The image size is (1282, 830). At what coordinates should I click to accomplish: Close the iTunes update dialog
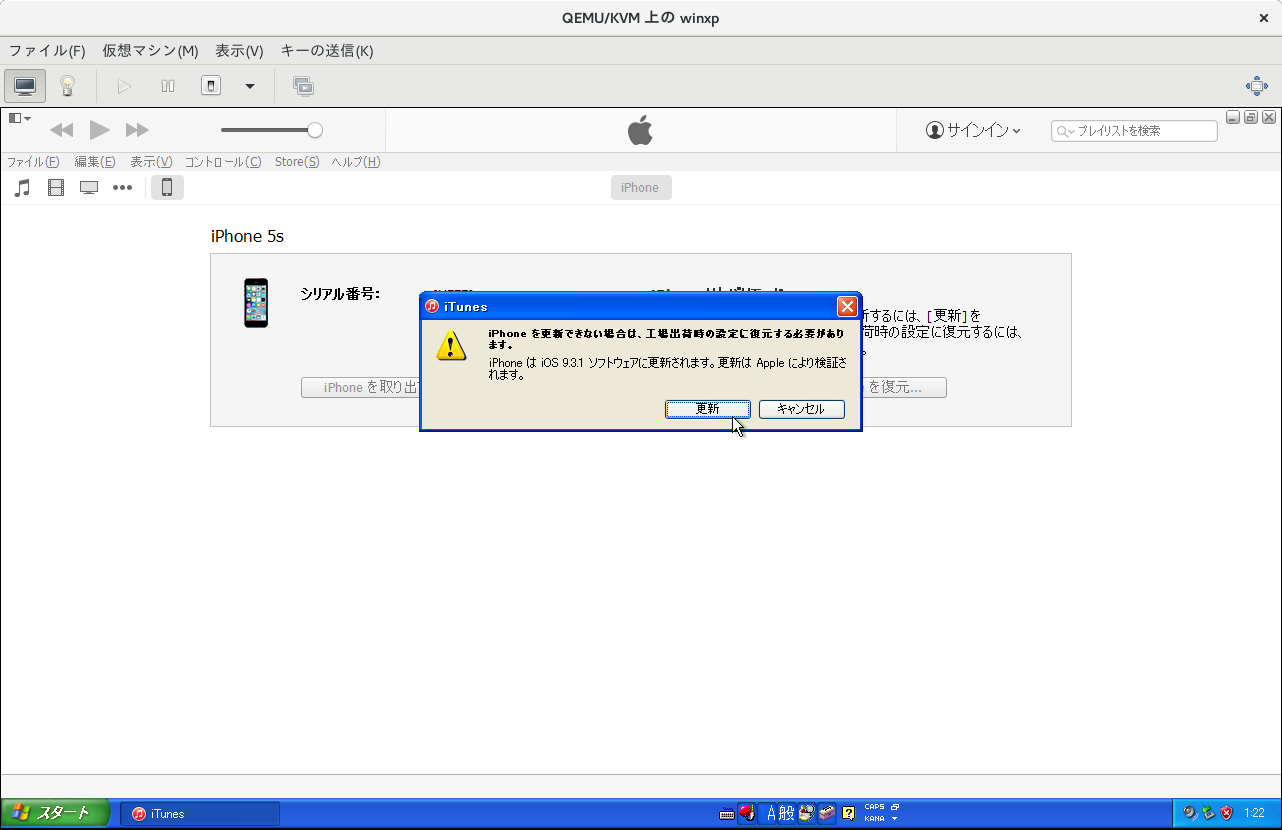click(847, 307)
